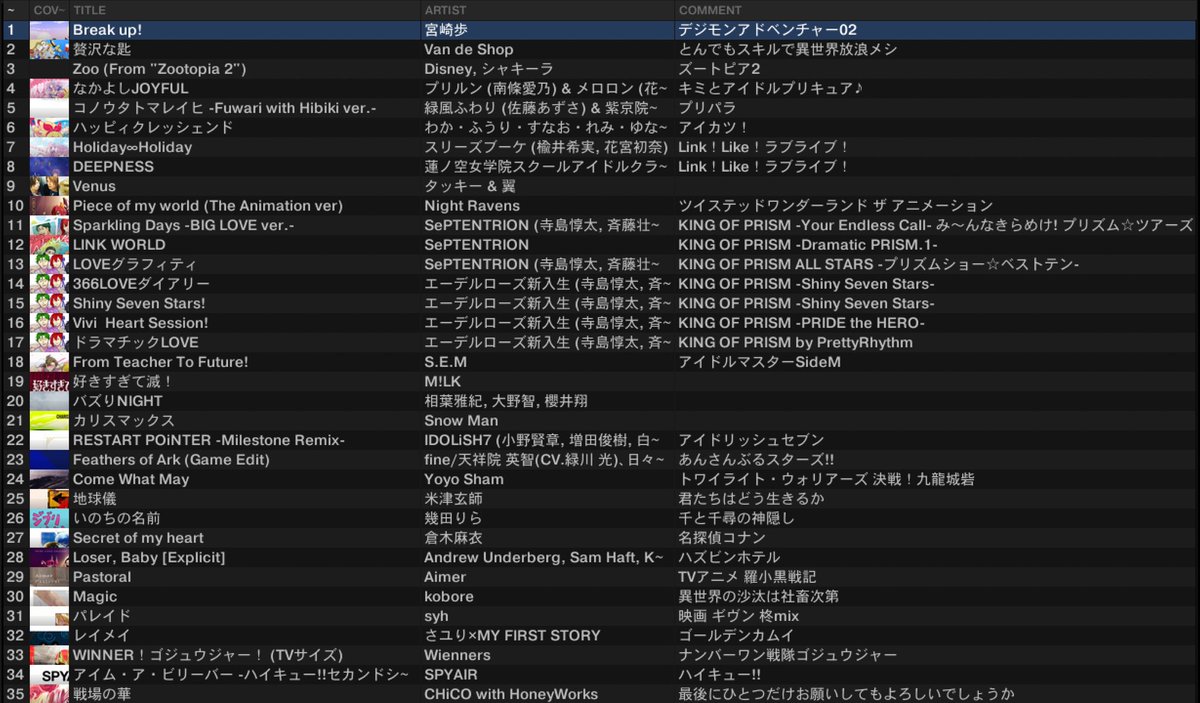Image resolution: width=1200 pixels, height=703 pixels.
Task: Select track LOVEグラフィティ
Action: tap(135, 265)
